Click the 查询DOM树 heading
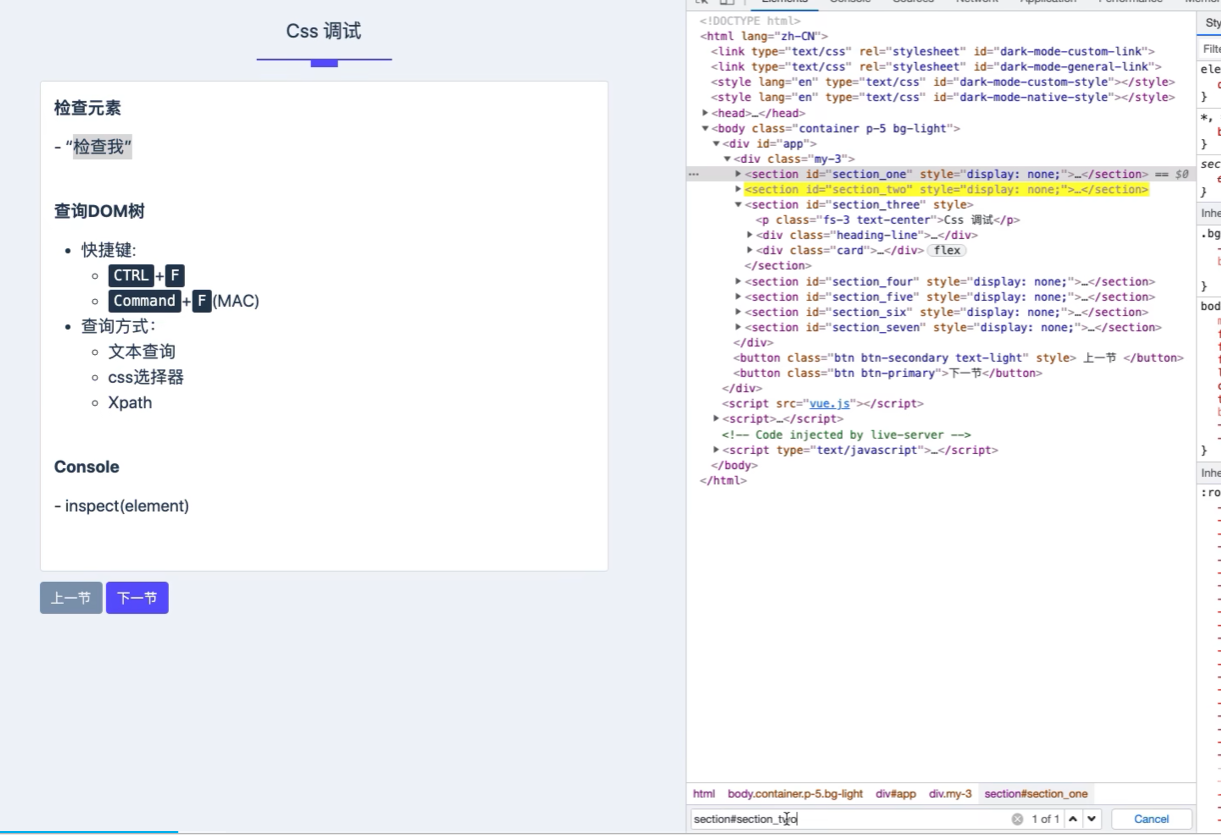The width and height of the screenshot is (1221, 835). pyautogui.click(x=99, y=211)
